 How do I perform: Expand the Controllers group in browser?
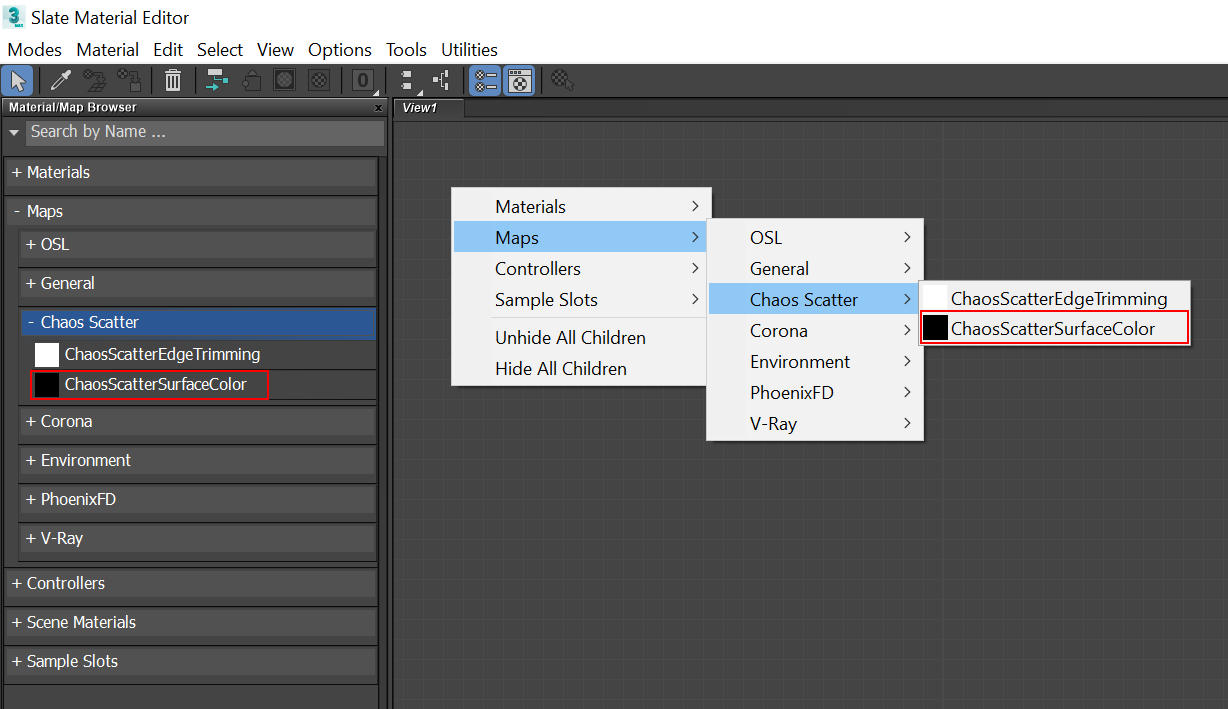[x=191, y=583]
